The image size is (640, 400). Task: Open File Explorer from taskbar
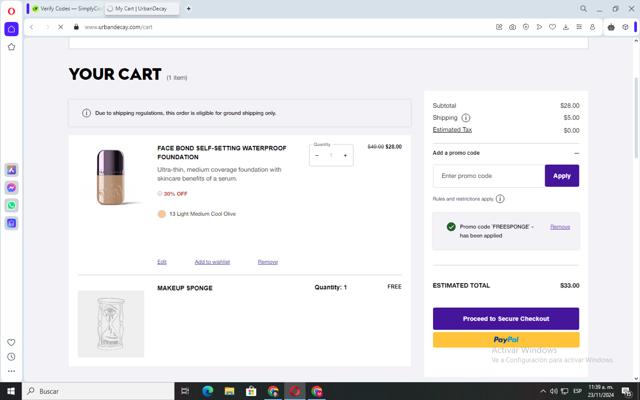tap(229, 391)
